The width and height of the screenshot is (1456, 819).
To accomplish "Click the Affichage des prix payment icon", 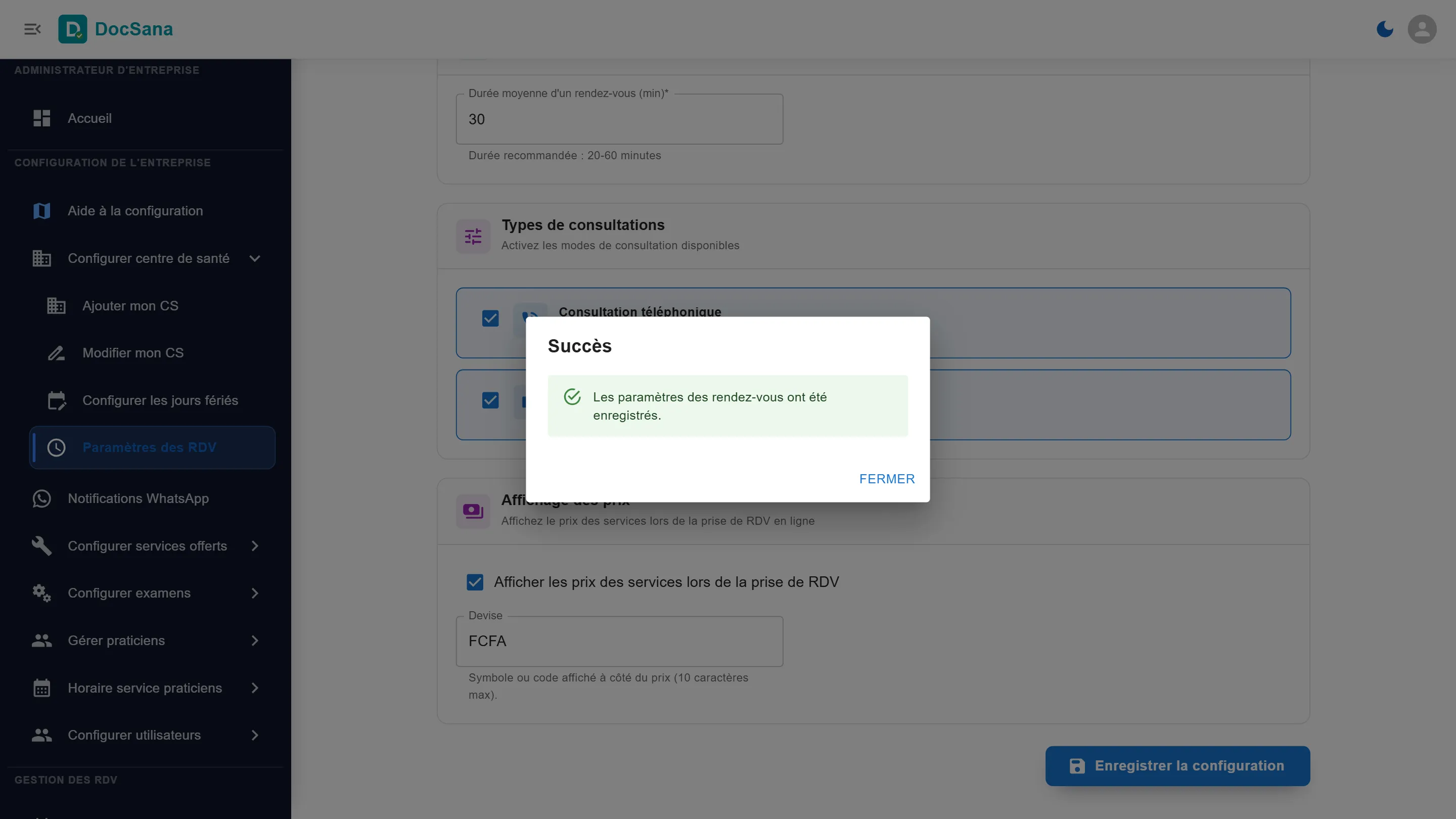I will [x=473, y=512].
